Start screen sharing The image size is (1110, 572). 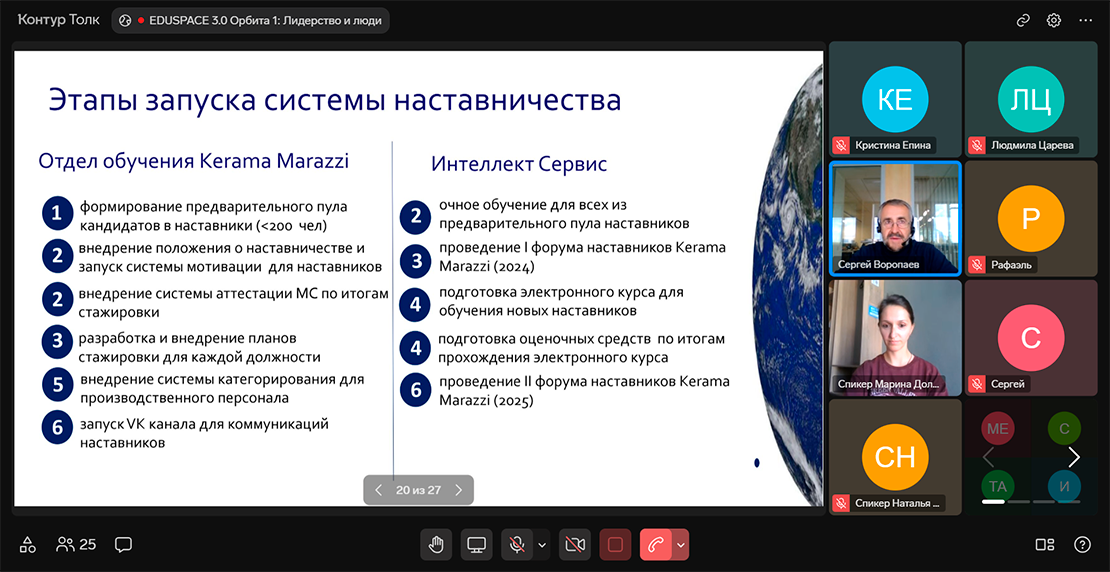tap(477, 544)
